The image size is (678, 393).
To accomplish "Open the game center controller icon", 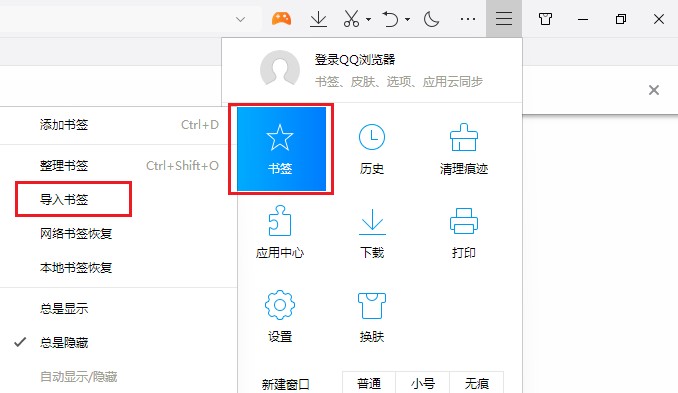I will point(281,19).
